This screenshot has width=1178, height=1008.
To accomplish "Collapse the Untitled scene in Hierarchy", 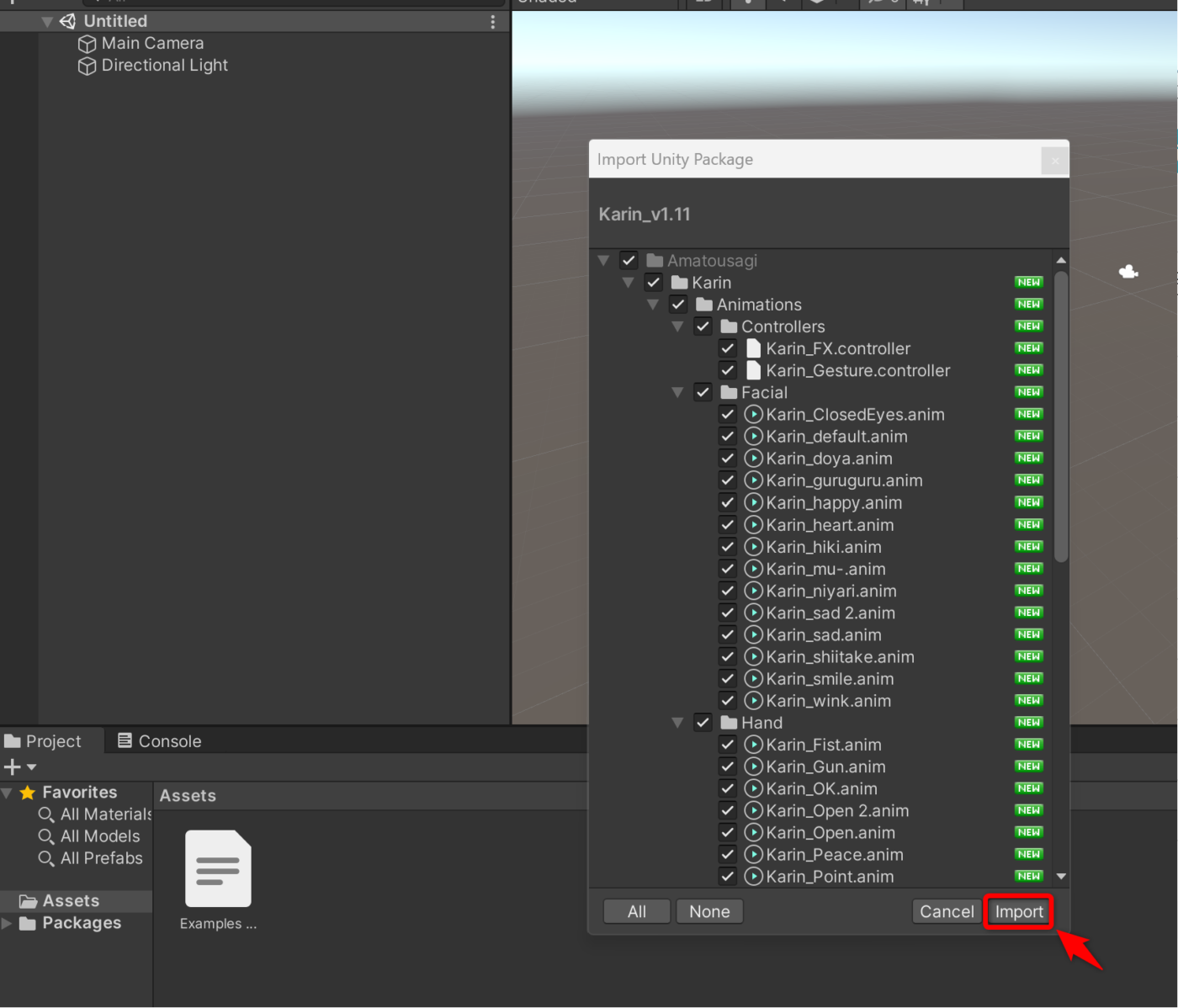I will pos(47,22).
